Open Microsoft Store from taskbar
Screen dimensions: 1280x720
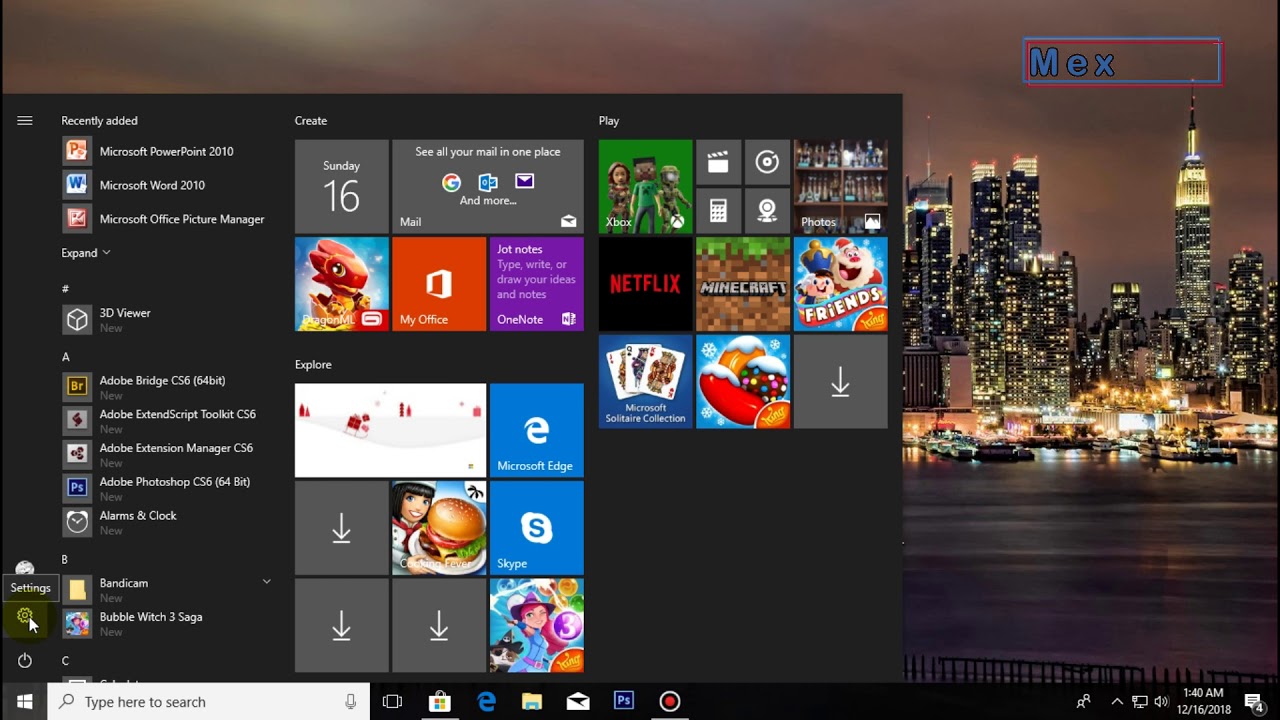tap(439, 702)
